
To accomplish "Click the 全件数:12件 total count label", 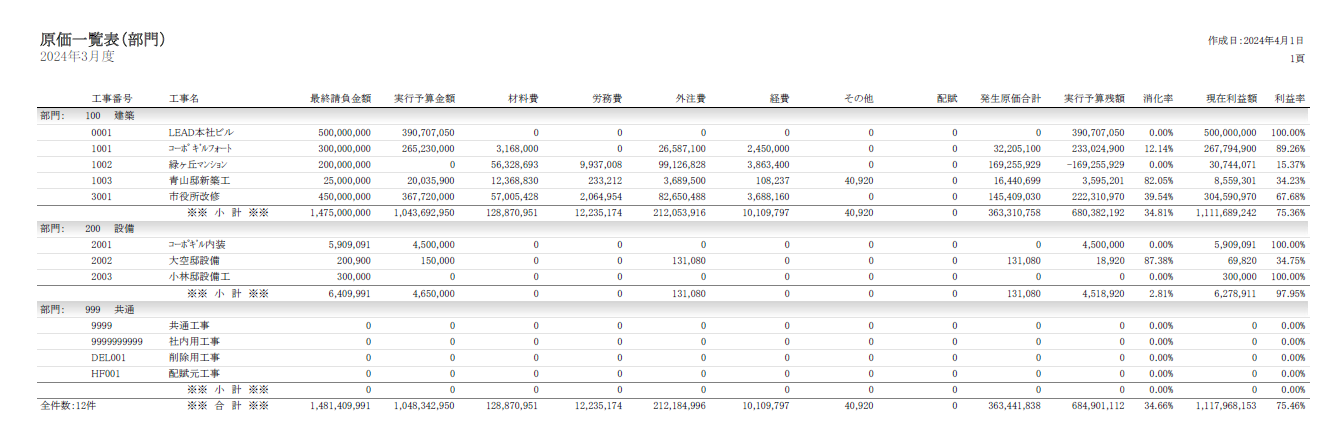I will tap(68, 406).
